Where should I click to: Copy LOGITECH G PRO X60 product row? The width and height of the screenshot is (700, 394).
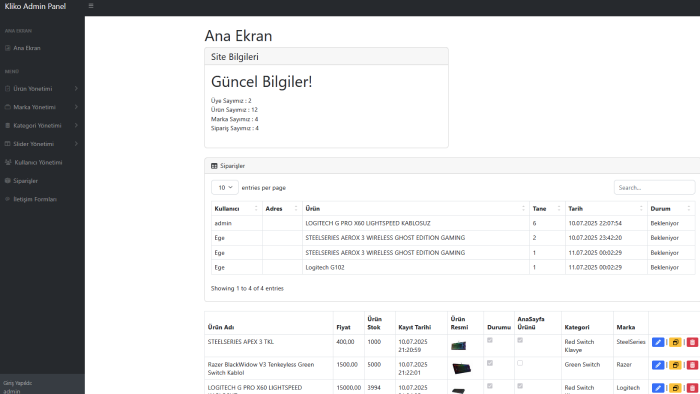(675, 388)
